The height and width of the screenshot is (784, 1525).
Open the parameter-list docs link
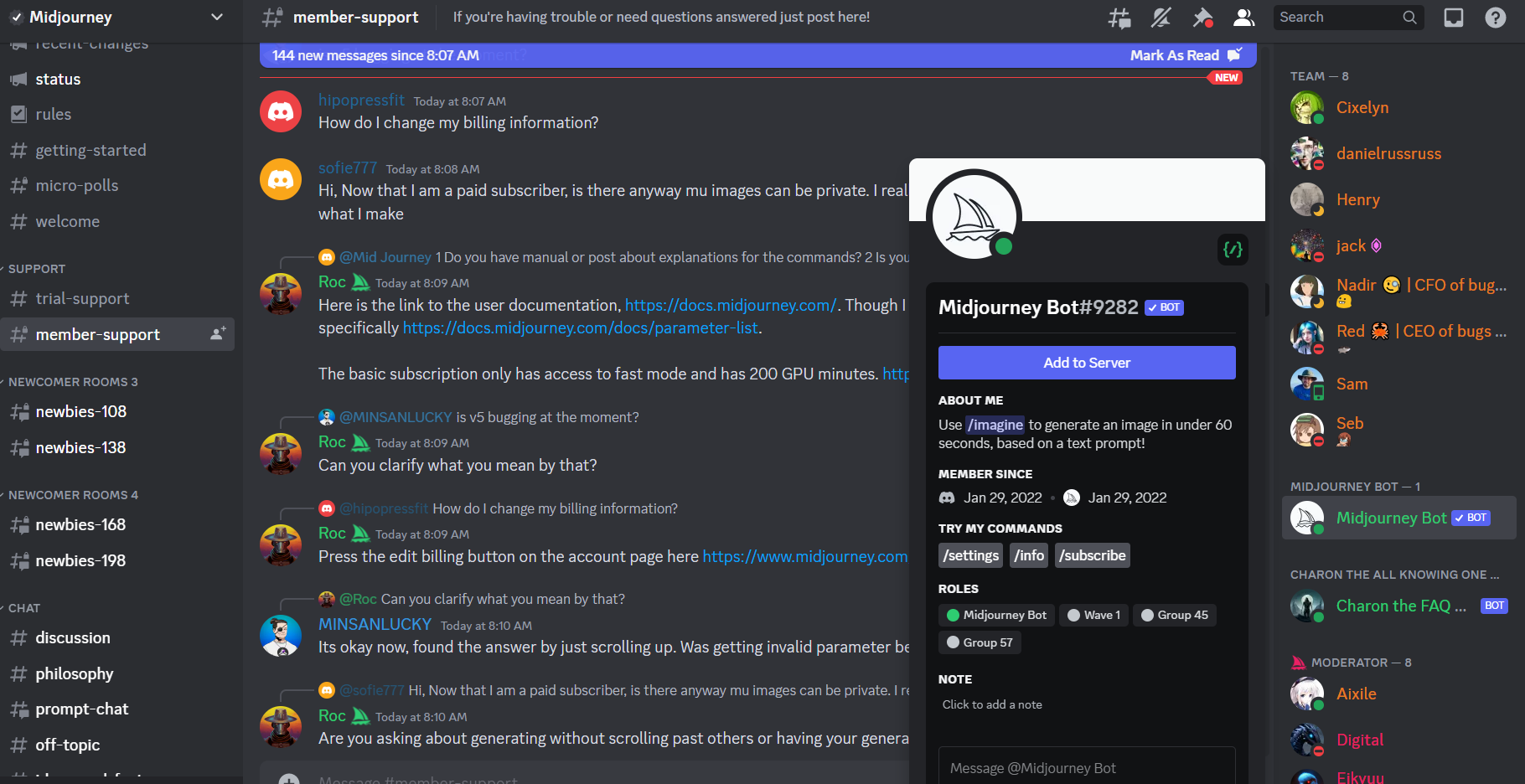[x=581, y=328]
